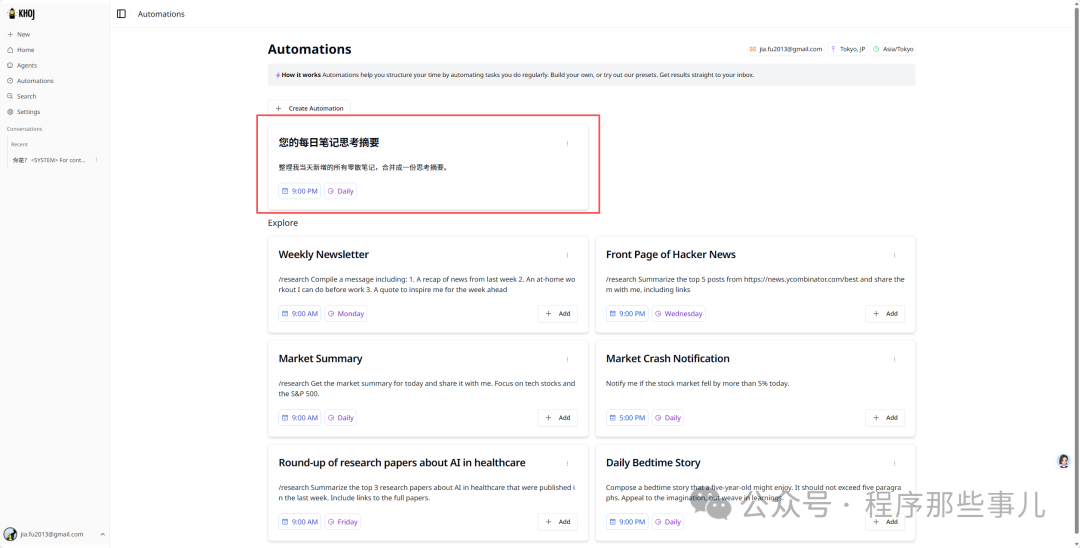Click the Explore section heading

click(x=283, y=223)
